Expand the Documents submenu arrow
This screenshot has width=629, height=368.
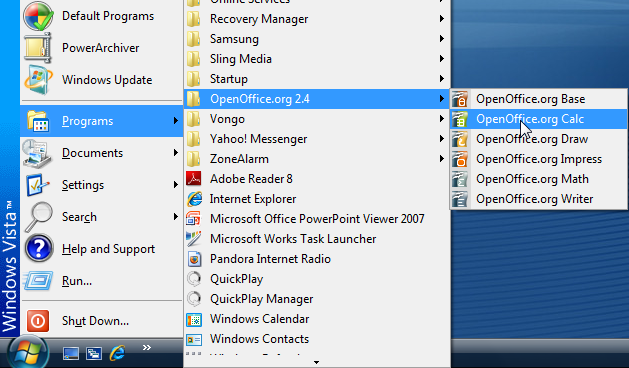click(176, 152)
